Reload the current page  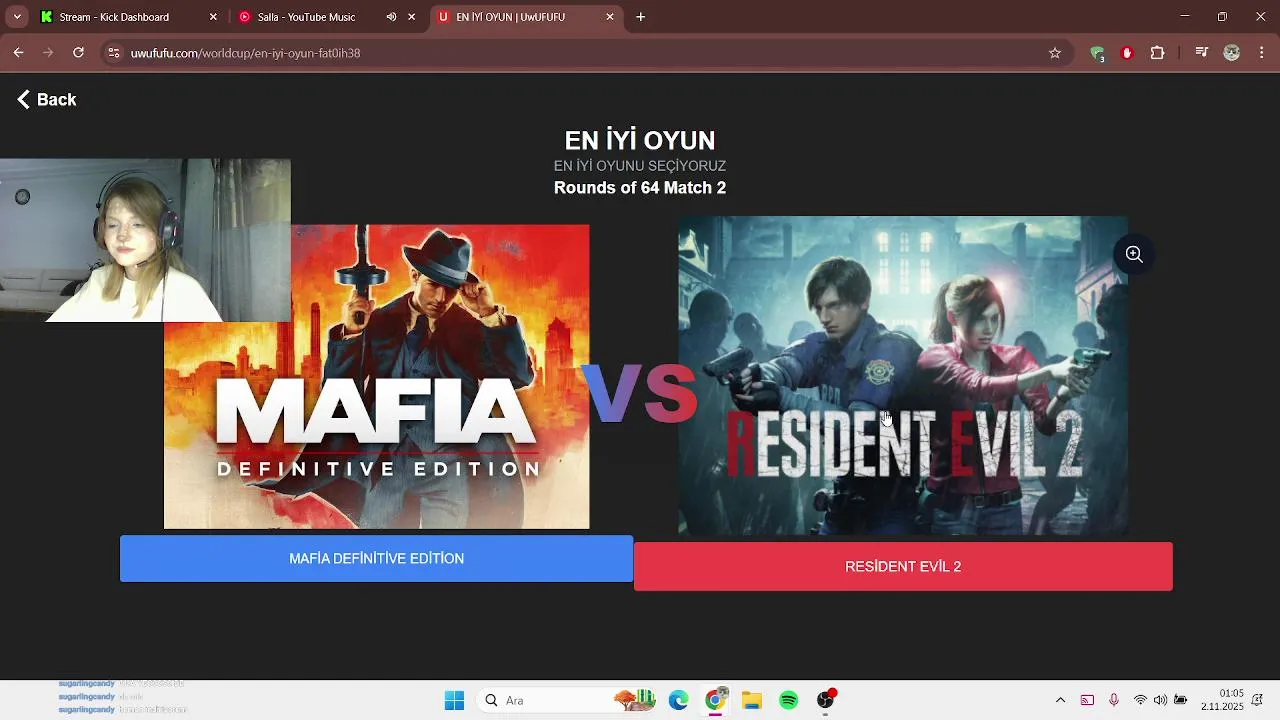click(x=78, y=53)
